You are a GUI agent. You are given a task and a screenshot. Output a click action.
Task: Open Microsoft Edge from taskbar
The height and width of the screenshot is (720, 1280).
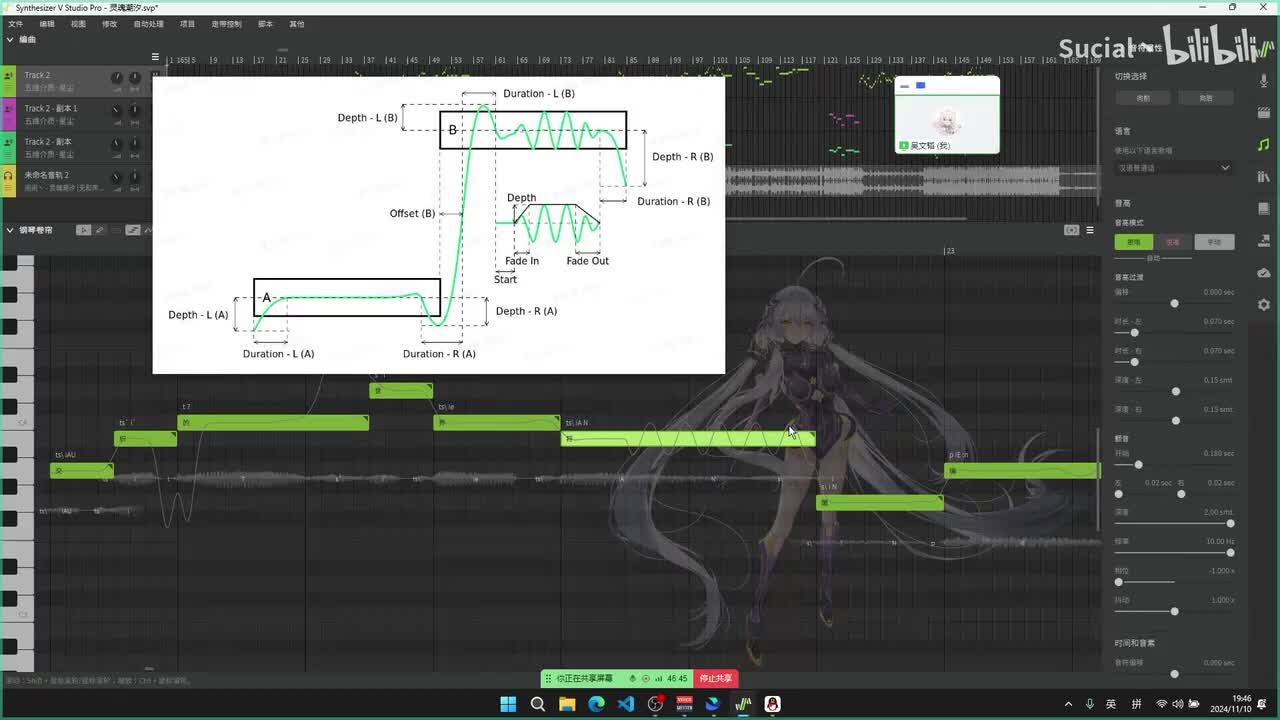tap(597, 704)
